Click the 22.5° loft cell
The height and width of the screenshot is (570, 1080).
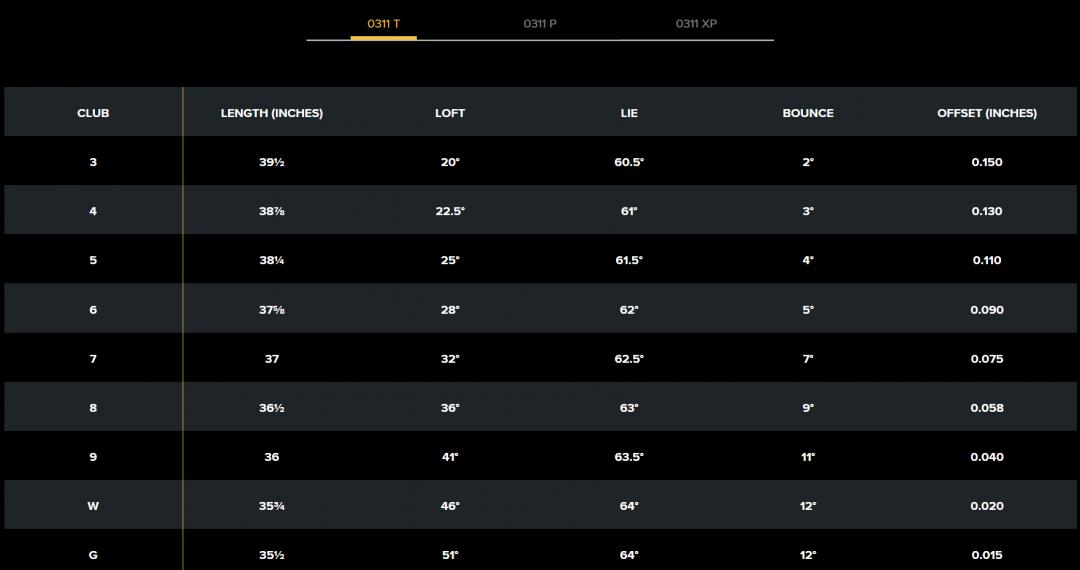[x=450, y=211]
